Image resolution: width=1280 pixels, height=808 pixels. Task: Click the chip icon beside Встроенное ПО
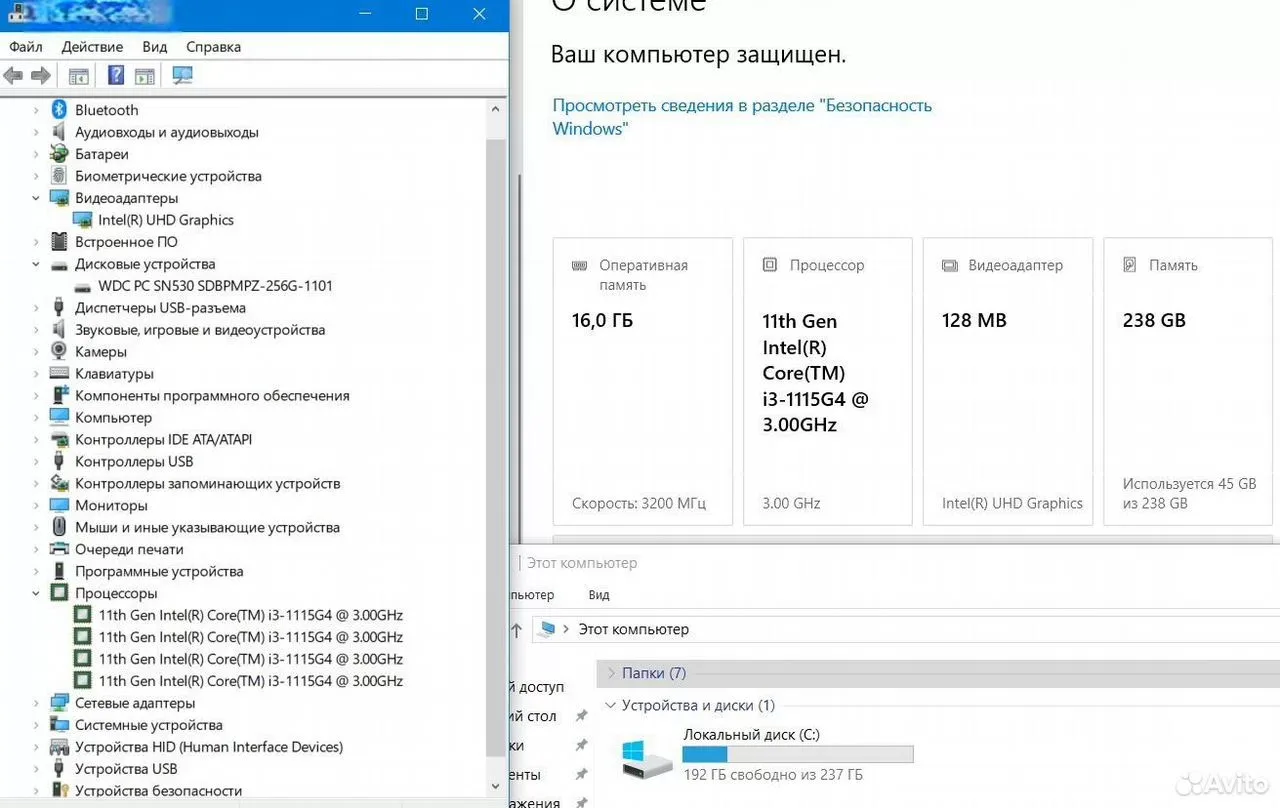[59, 242]
